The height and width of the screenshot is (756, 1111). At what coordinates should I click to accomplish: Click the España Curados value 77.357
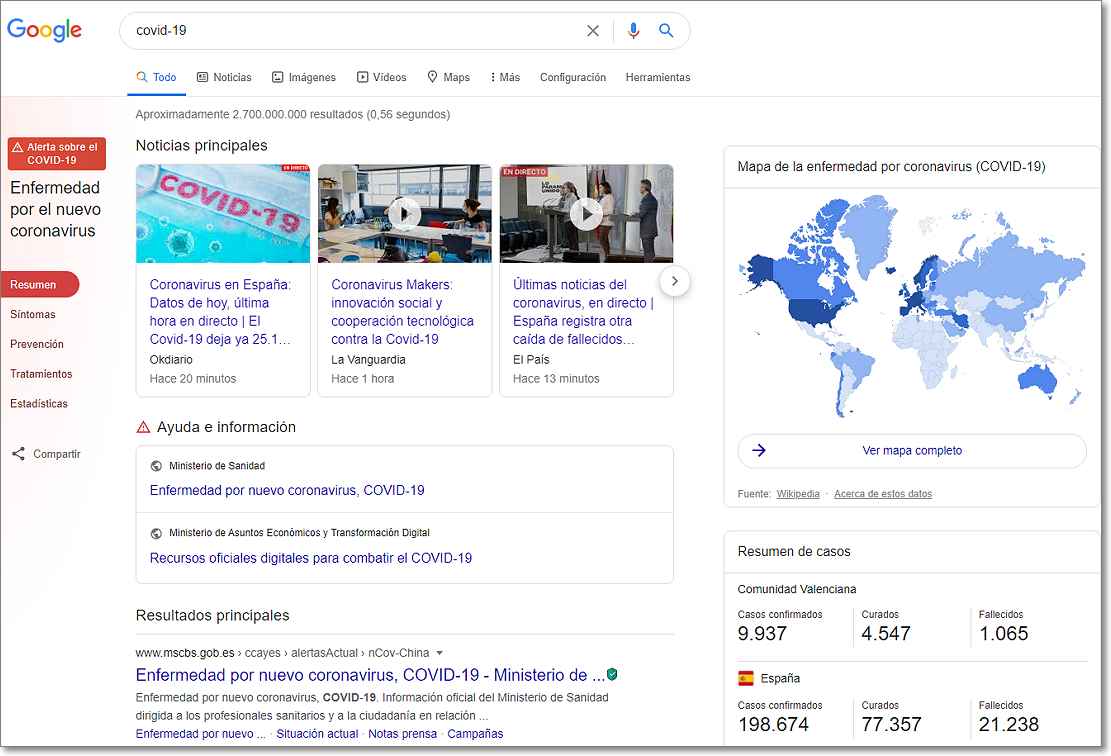[x=891, y=724]
